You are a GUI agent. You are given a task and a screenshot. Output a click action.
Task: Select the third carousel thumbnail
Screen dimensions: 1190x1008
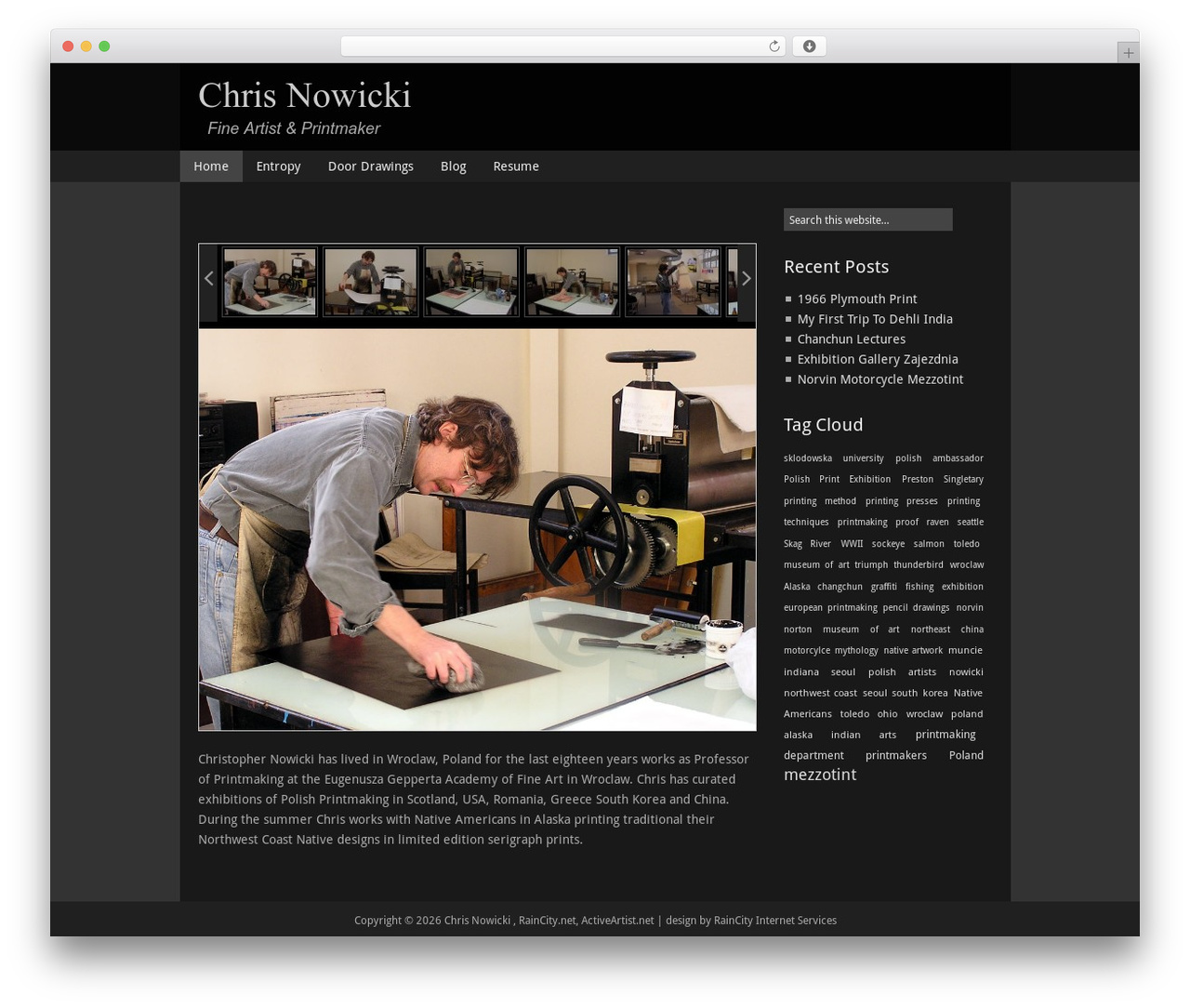[471, 282]
